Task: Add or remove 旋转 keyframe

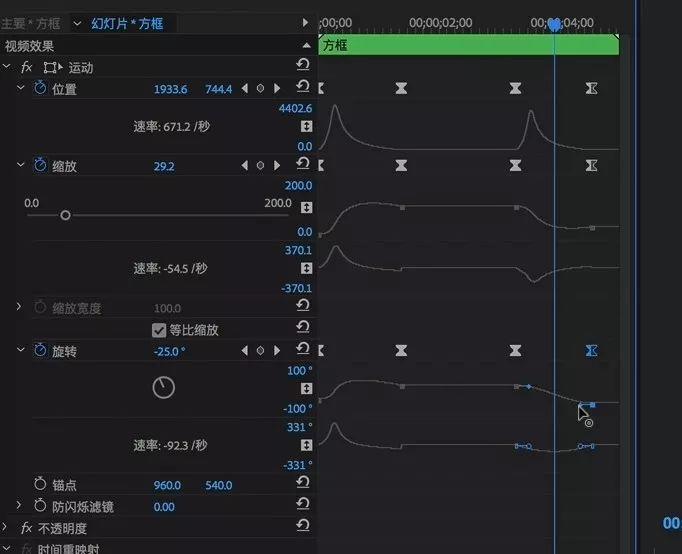Action: coord(260,350)
